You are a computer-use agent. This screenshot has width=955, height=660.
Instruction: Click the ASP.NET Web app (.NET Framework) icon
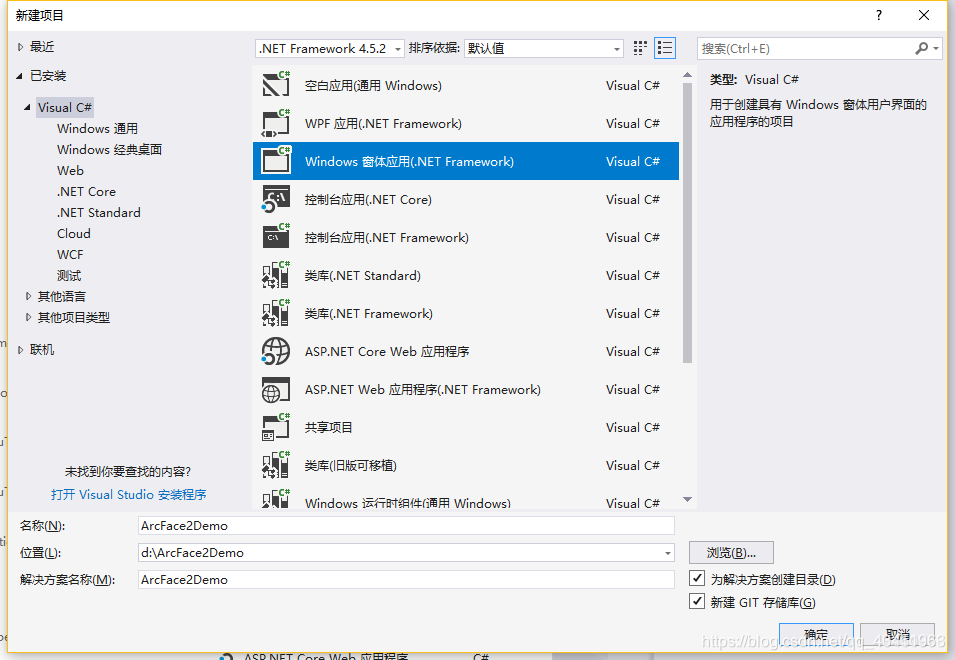click(x=276, y=390)
